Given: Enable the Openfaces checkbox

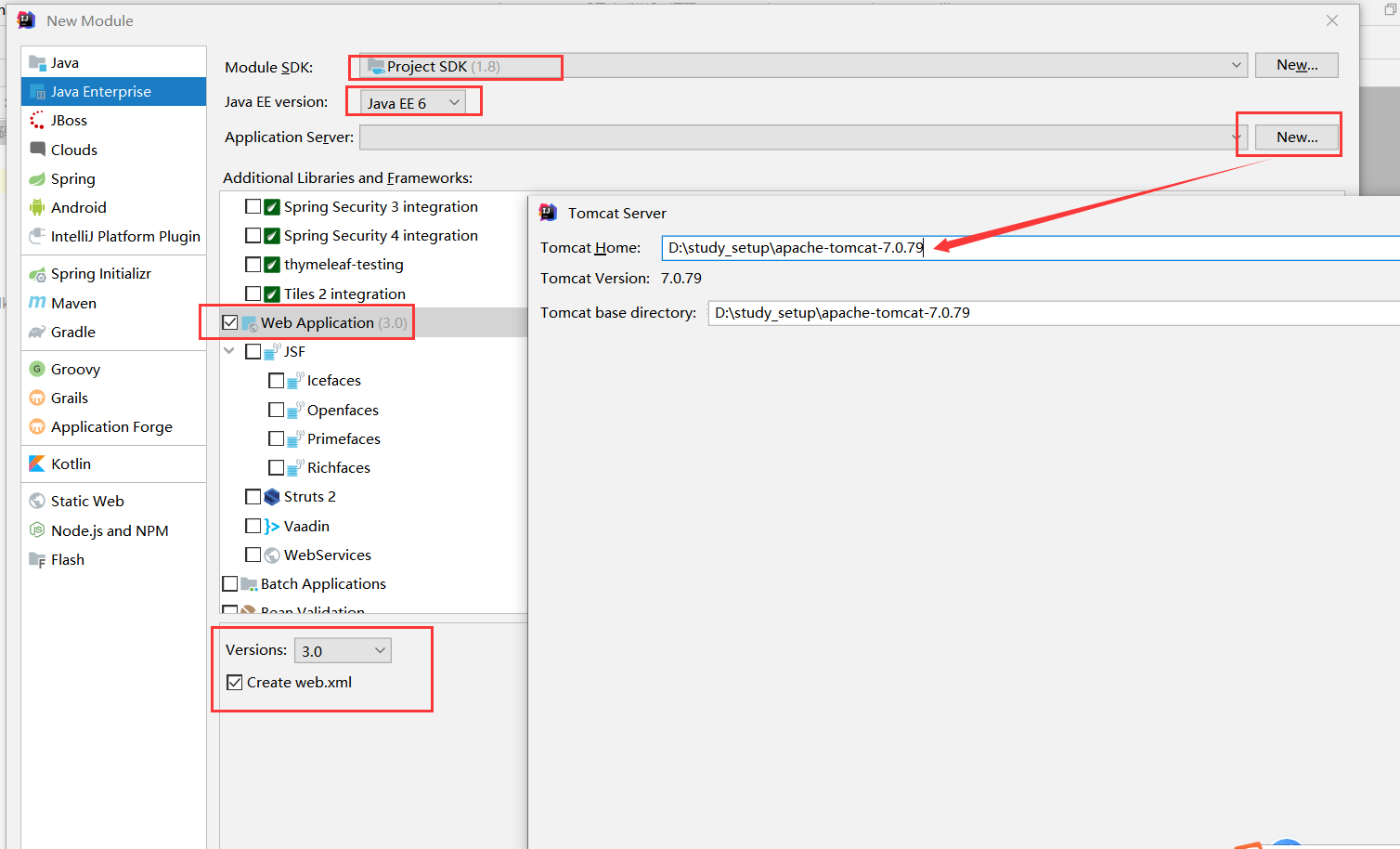Looking at the screenshot, I should tap(276, 410).
